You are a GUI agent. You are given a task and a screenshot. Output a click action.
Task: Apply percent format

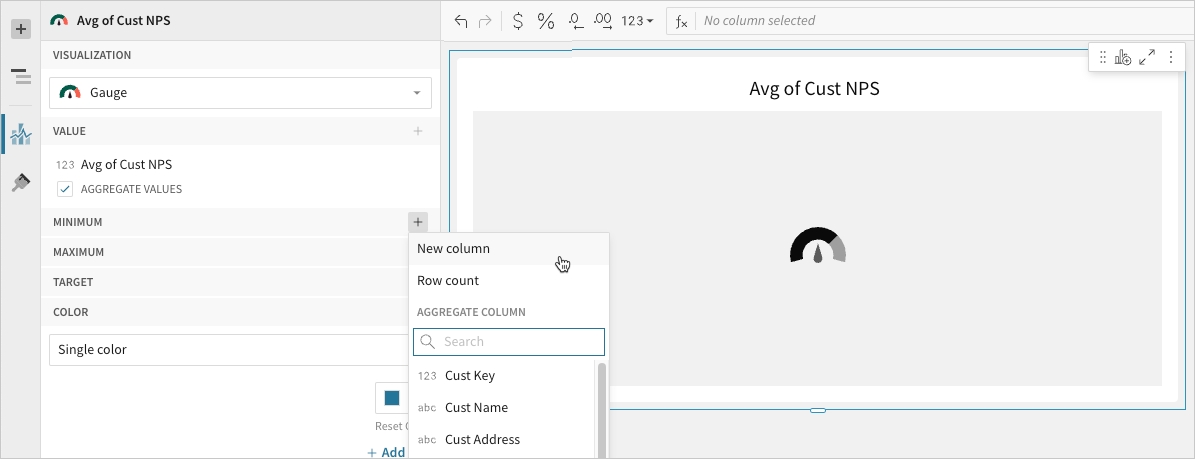(546, 21)
